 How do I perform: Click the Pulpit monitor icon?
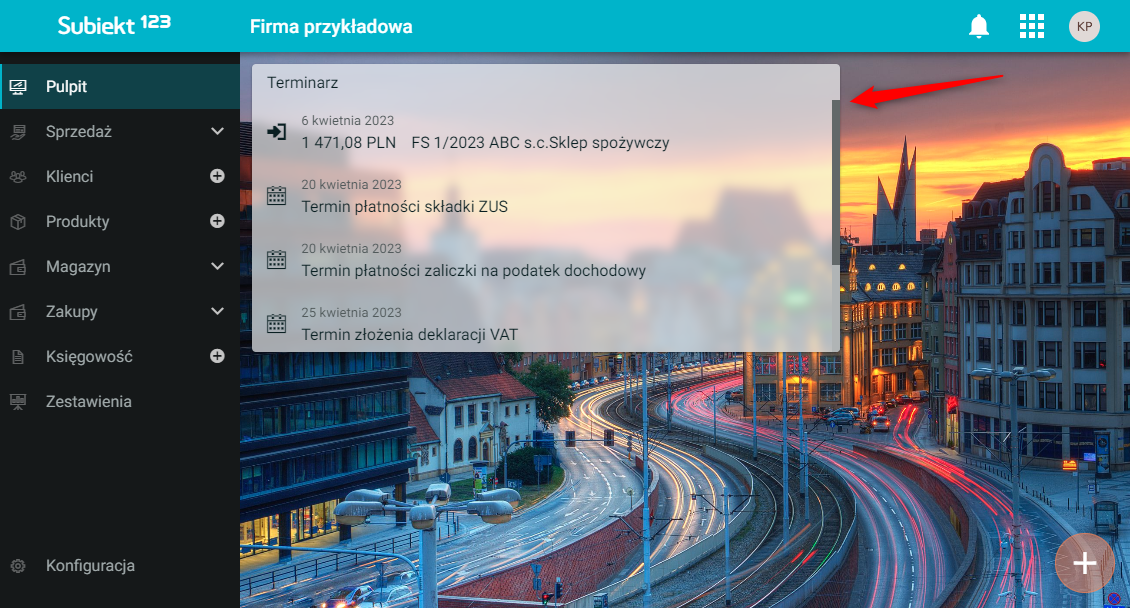click(18, 86)
